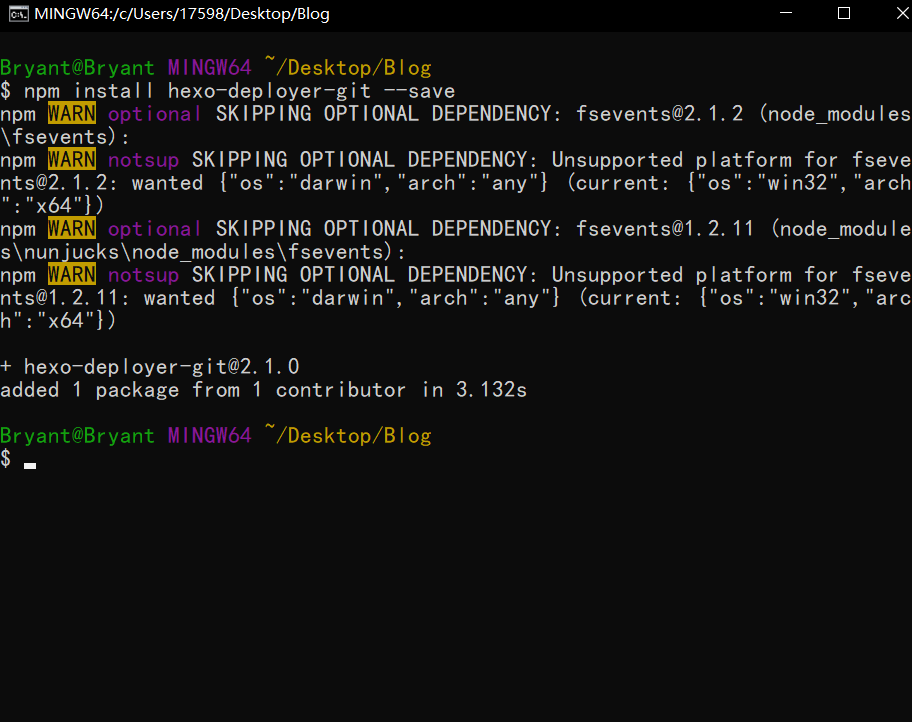Screen dimensions: 912x722
Task: Maximize the MINGW64 terminal window
Action: (x=844, y=13)
